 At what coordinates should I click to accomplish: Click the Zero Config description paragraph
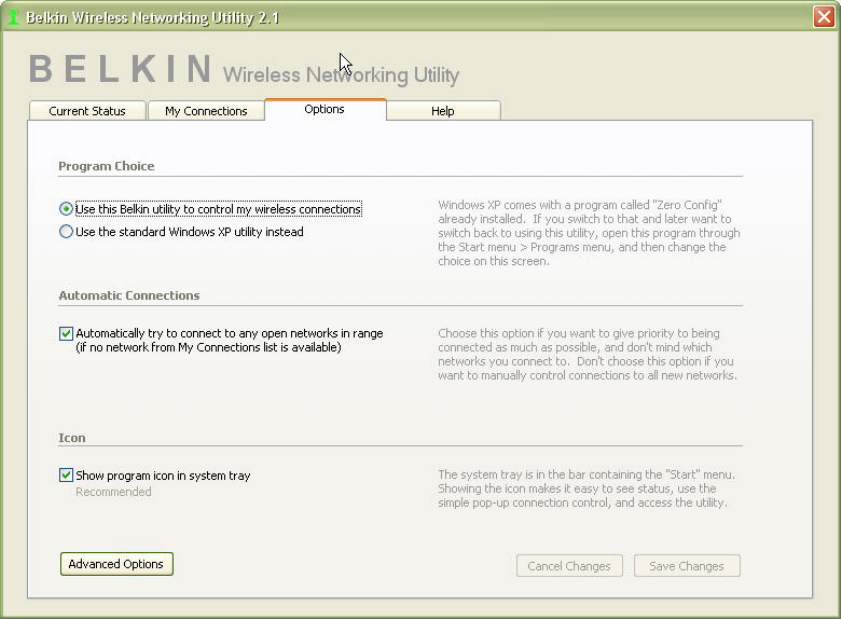click(589, 233)
